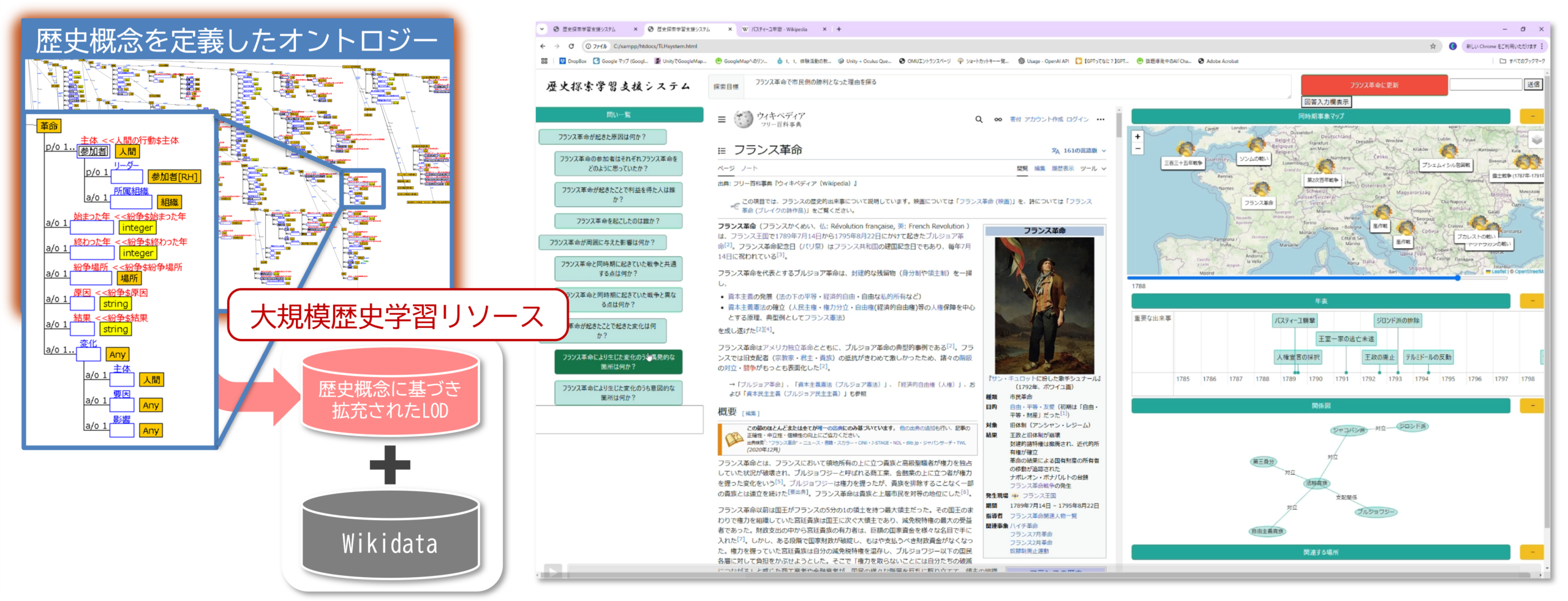Click the map zoom out minus button
This screenshot has height=601, width=1568.
tap(1137, 149)
